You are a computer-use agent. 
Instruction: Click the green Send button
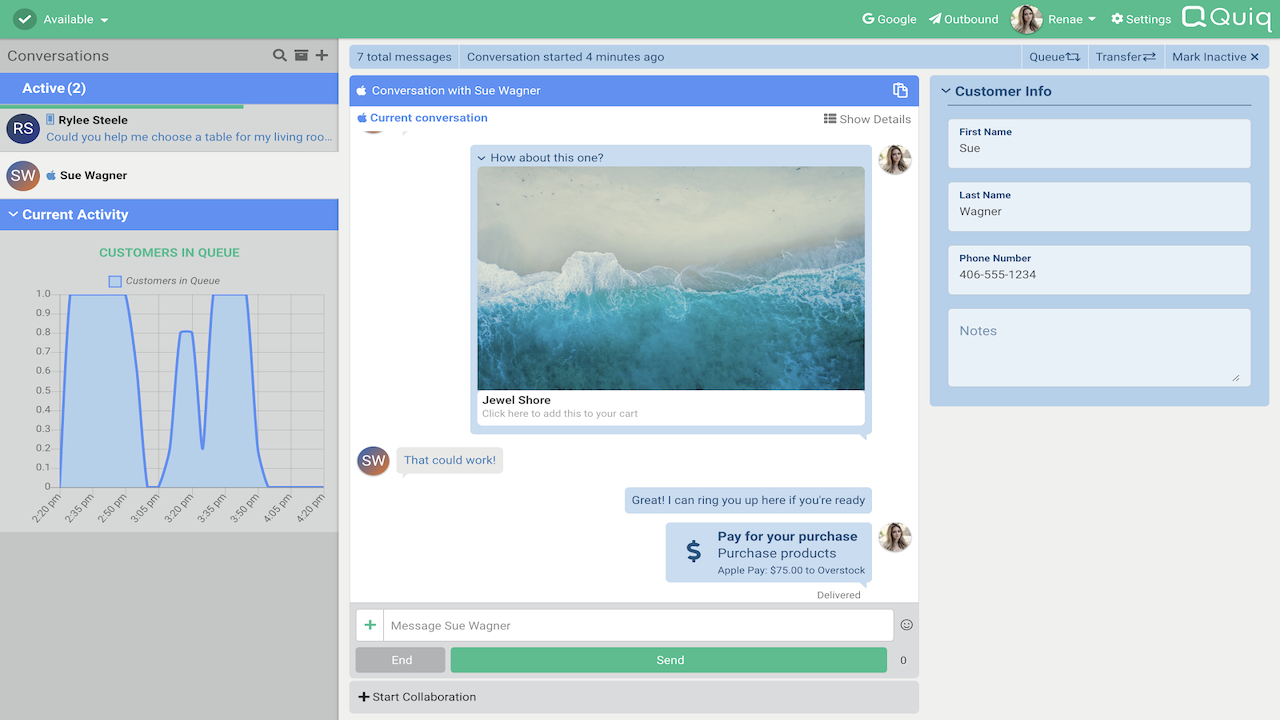point(669,660)
